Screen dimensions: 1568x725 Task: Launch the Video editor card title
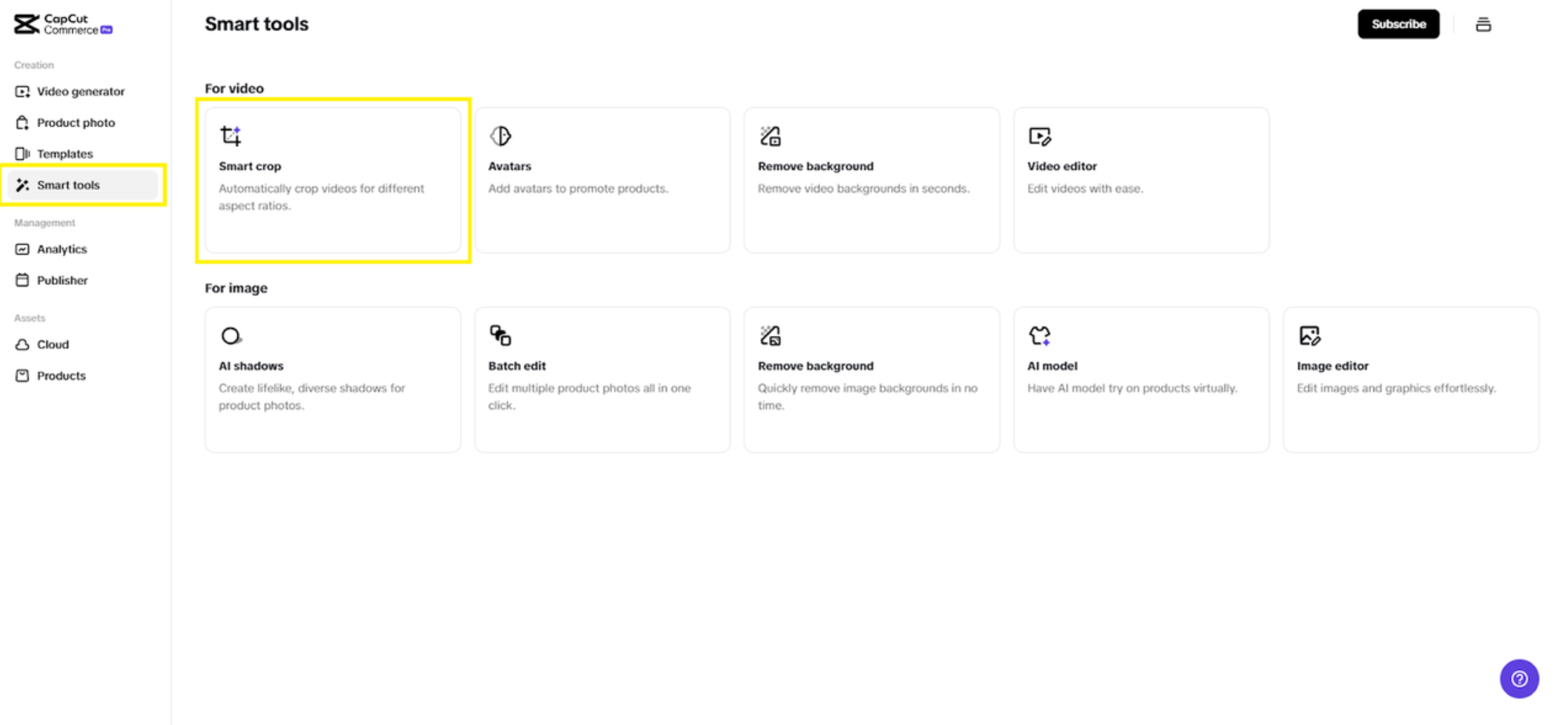pos(1062,166)
